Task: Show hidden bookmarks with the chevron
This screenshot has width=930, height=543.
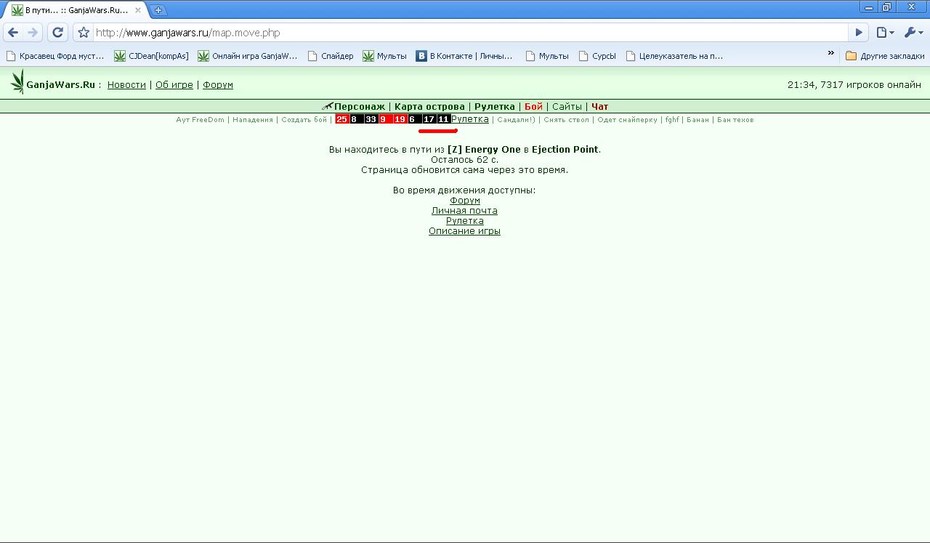Action: [831, 53]
